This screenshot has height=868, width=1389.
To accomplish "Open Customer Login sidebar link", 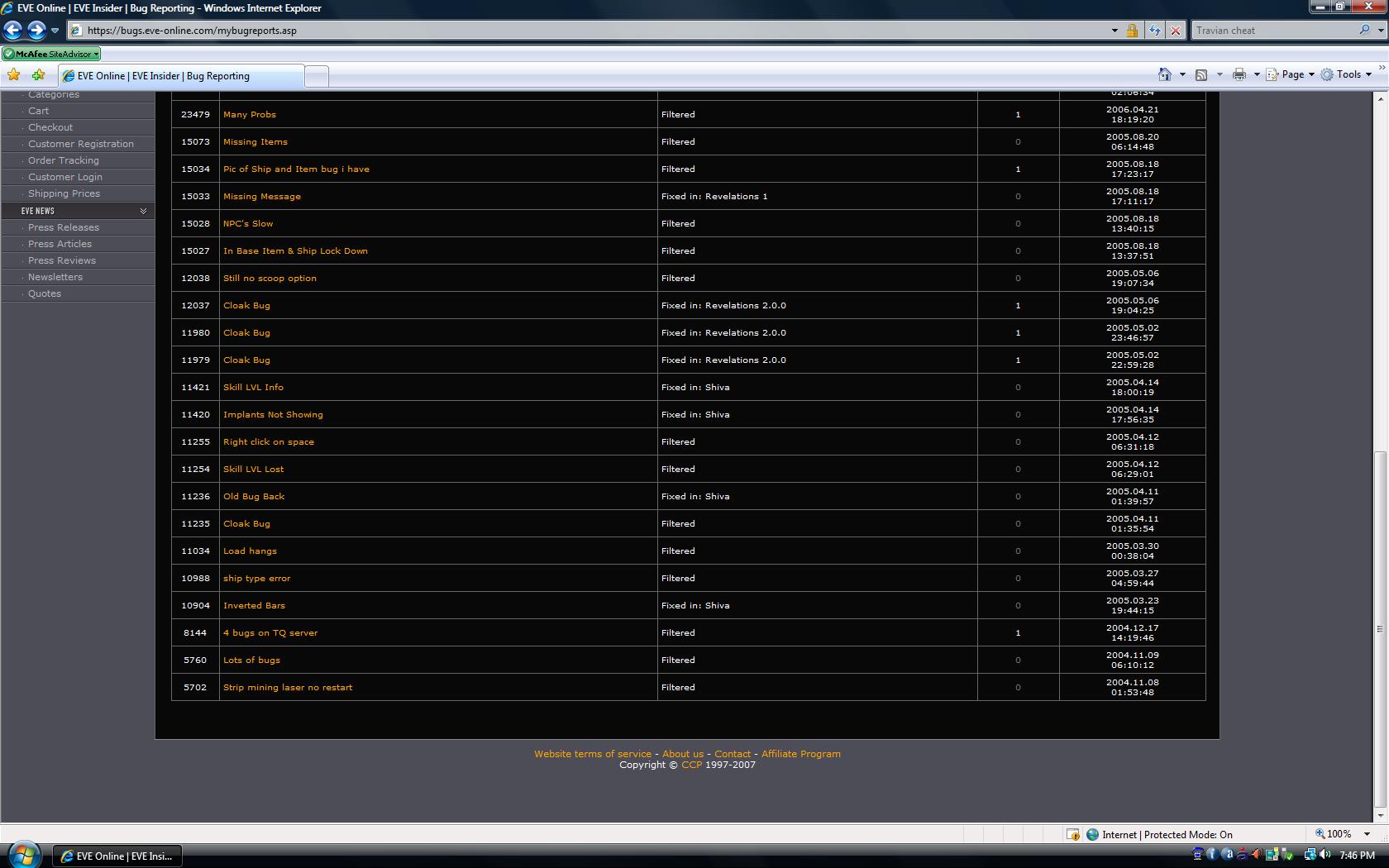I will tap(65, 177).
